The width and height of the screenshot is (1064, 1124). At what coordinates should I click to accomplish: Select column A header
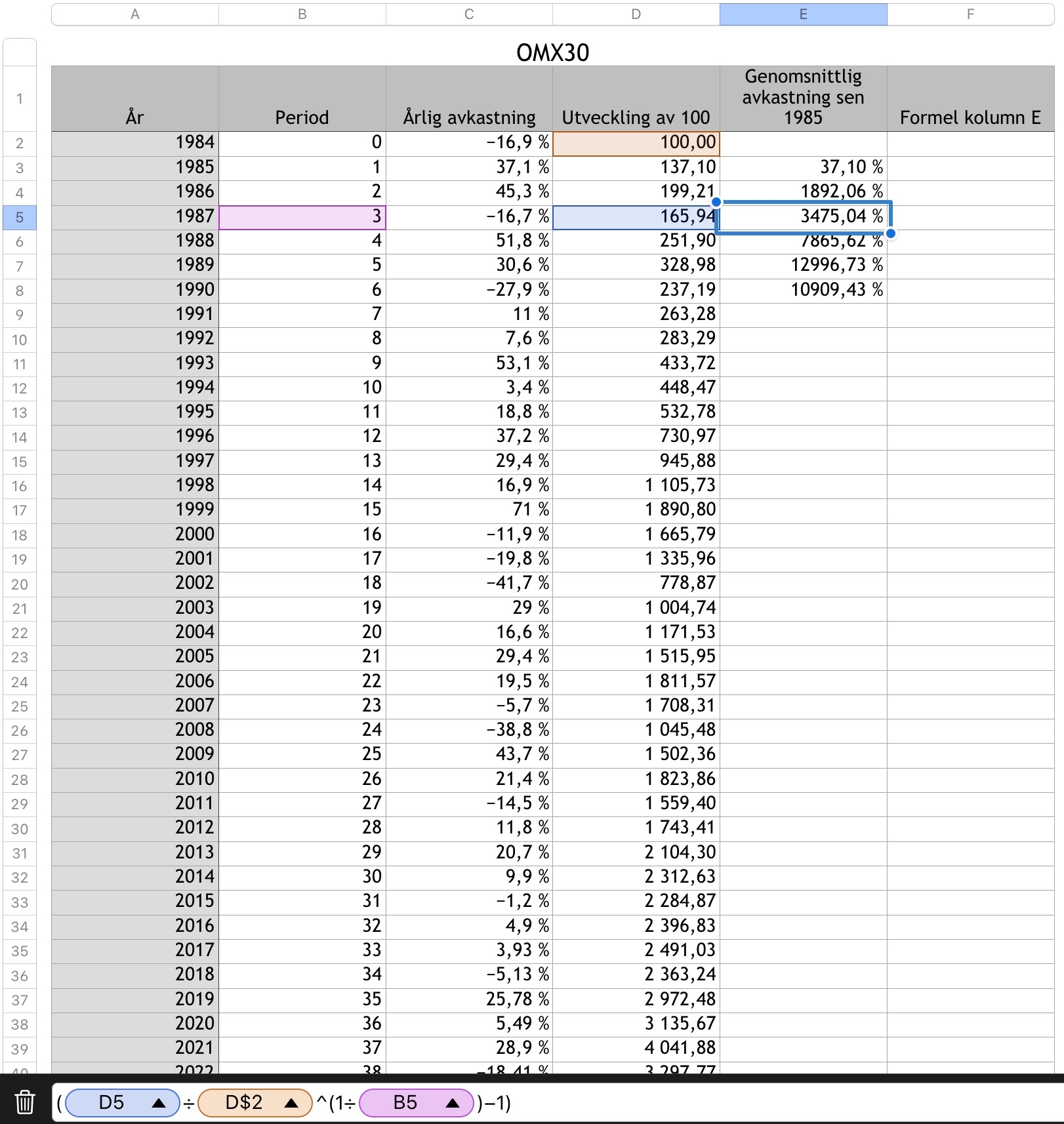[x=135, y=14]
